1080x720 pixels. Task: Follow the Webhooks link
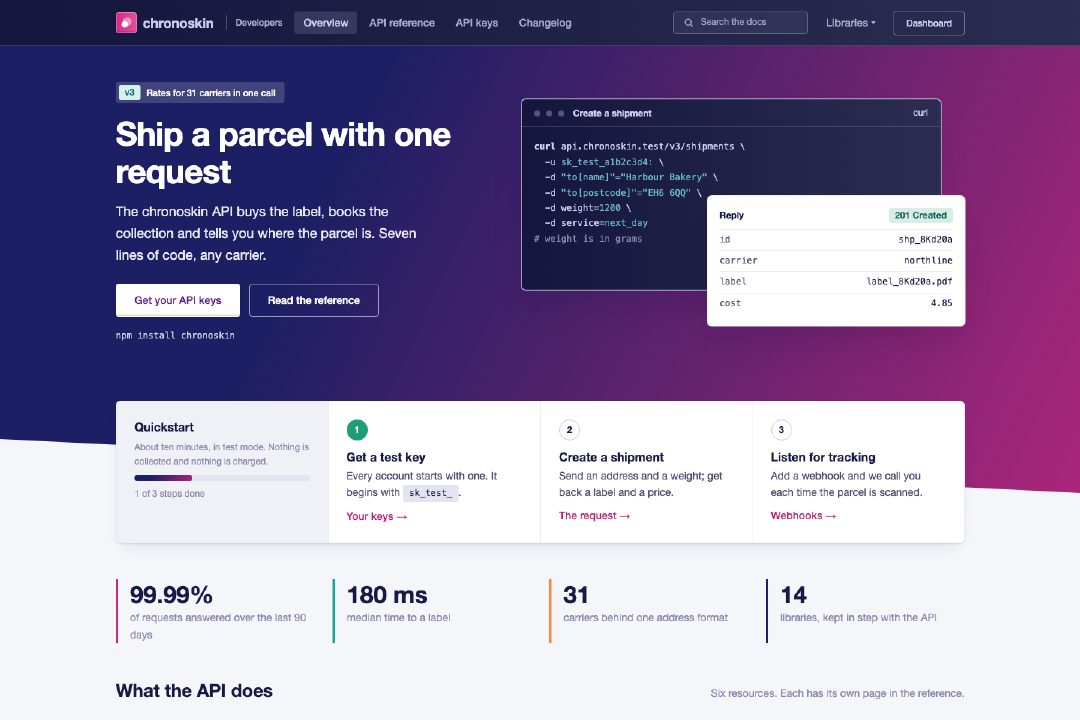803,515
